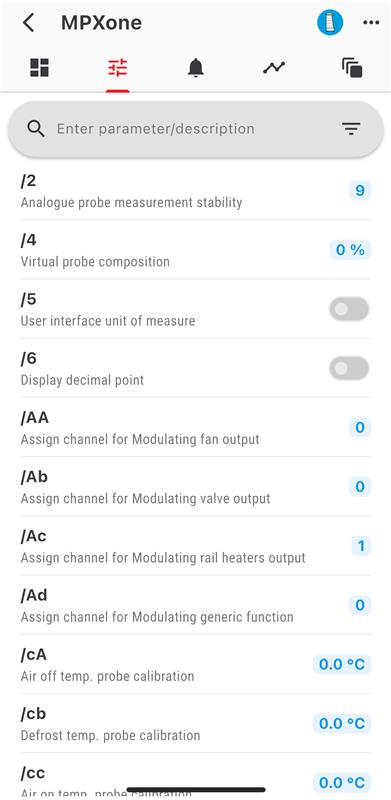Switch to the dashboard grid tab
This screenshot has height=800, width=391.
39,67
